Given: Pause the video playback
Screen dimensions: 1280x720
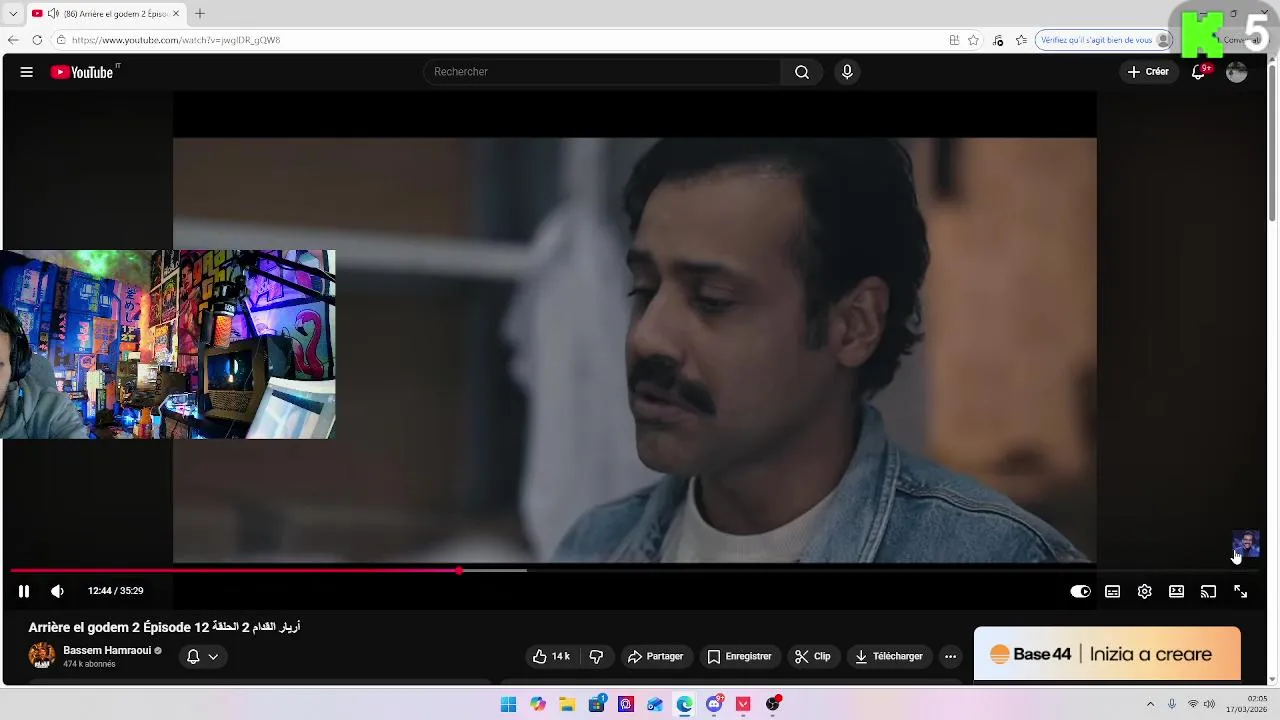Looking at the screenshot, I should (x=24, y=591).
